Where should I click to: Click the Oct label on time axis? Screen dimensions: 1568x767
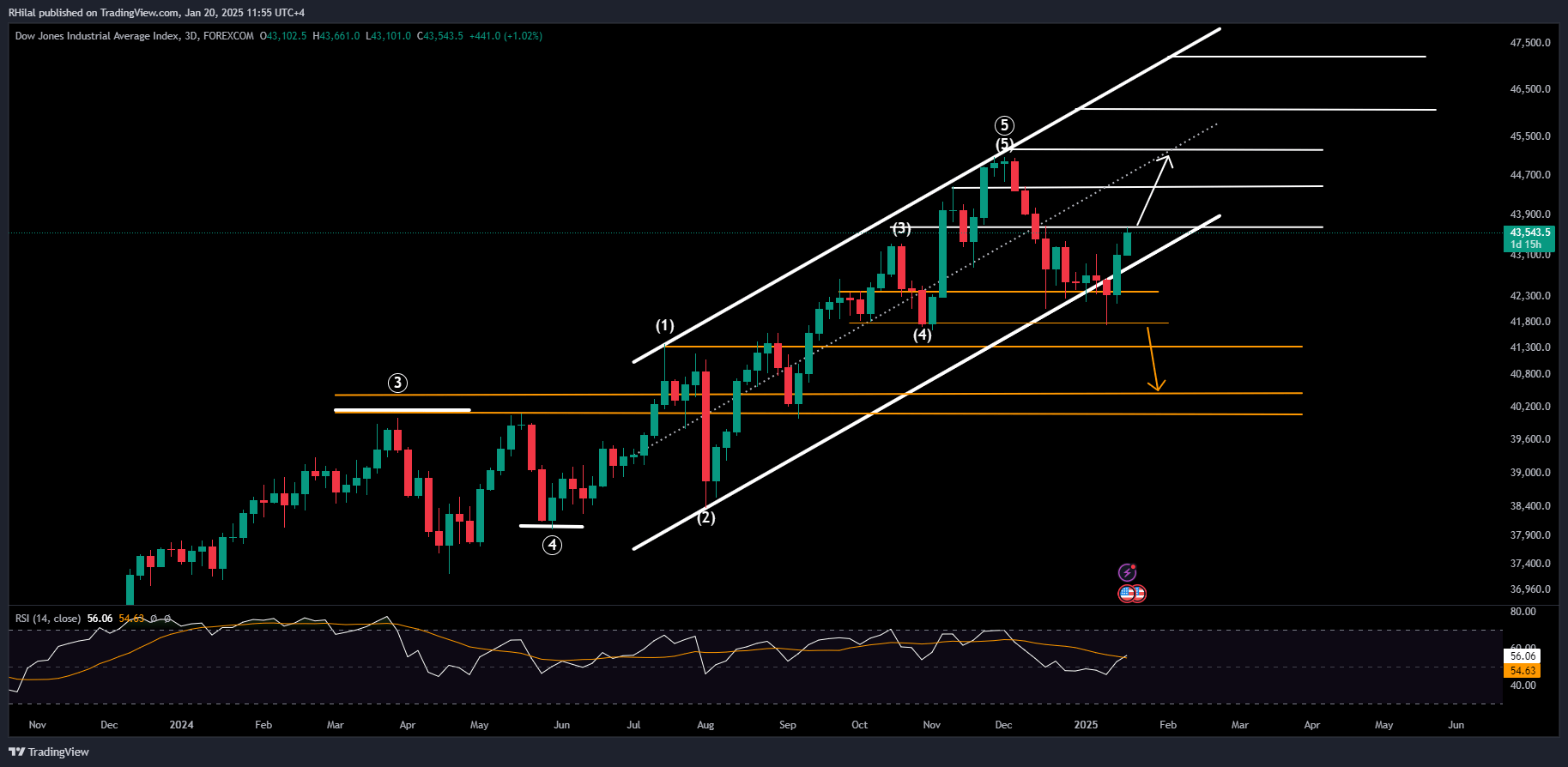tap(859, 725)
